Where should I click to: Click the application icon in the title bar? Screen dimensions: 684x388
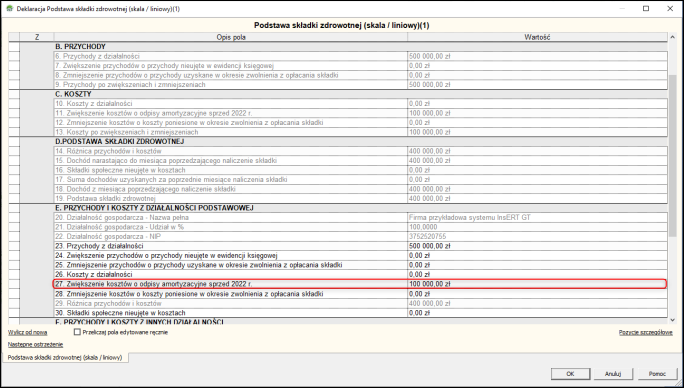[9, 9]
